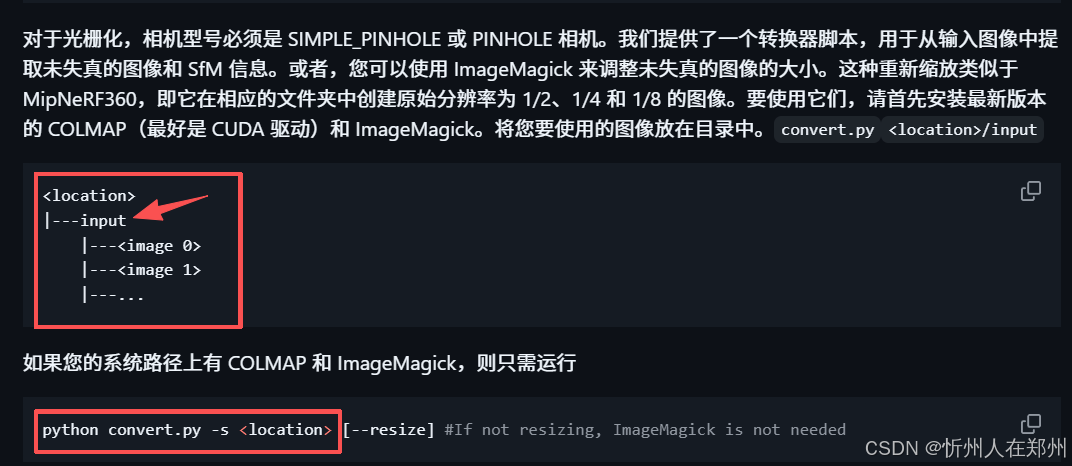The width and height of the screenshot is (1072, 466).
Task: Select the input folder tree line
Action: point(85,221)
